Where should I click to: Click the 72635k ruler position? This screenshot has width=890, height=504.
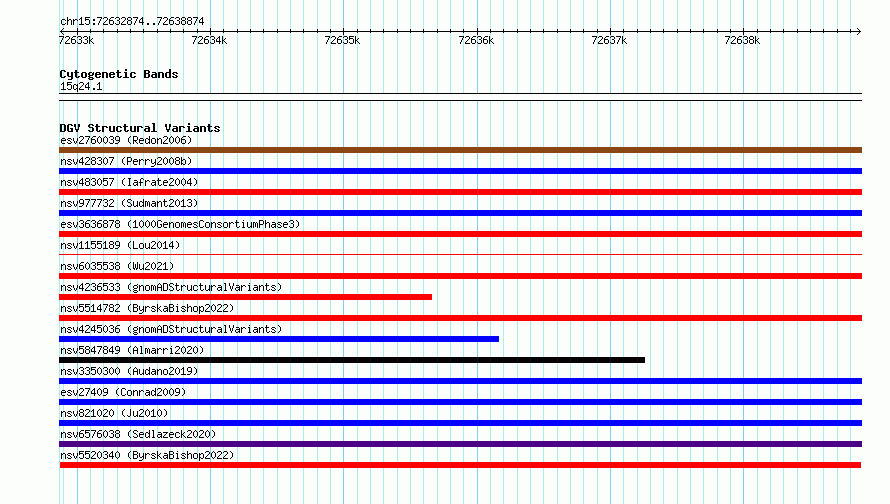tap(342, 40)
